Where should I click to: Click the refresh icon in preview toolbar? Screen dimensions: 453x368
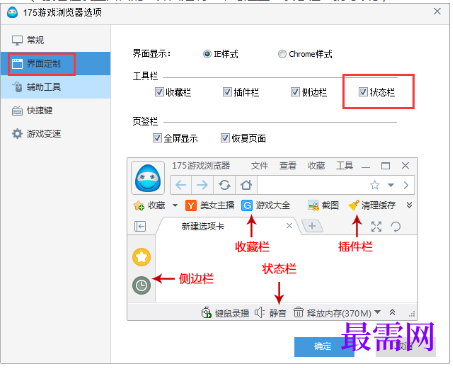tap(224, 185)
